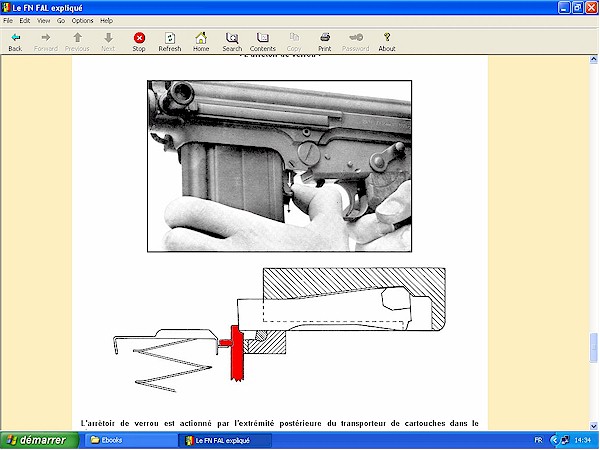
Task: Click the scrollbar up arrow
Action: click(x=593, y=59)
